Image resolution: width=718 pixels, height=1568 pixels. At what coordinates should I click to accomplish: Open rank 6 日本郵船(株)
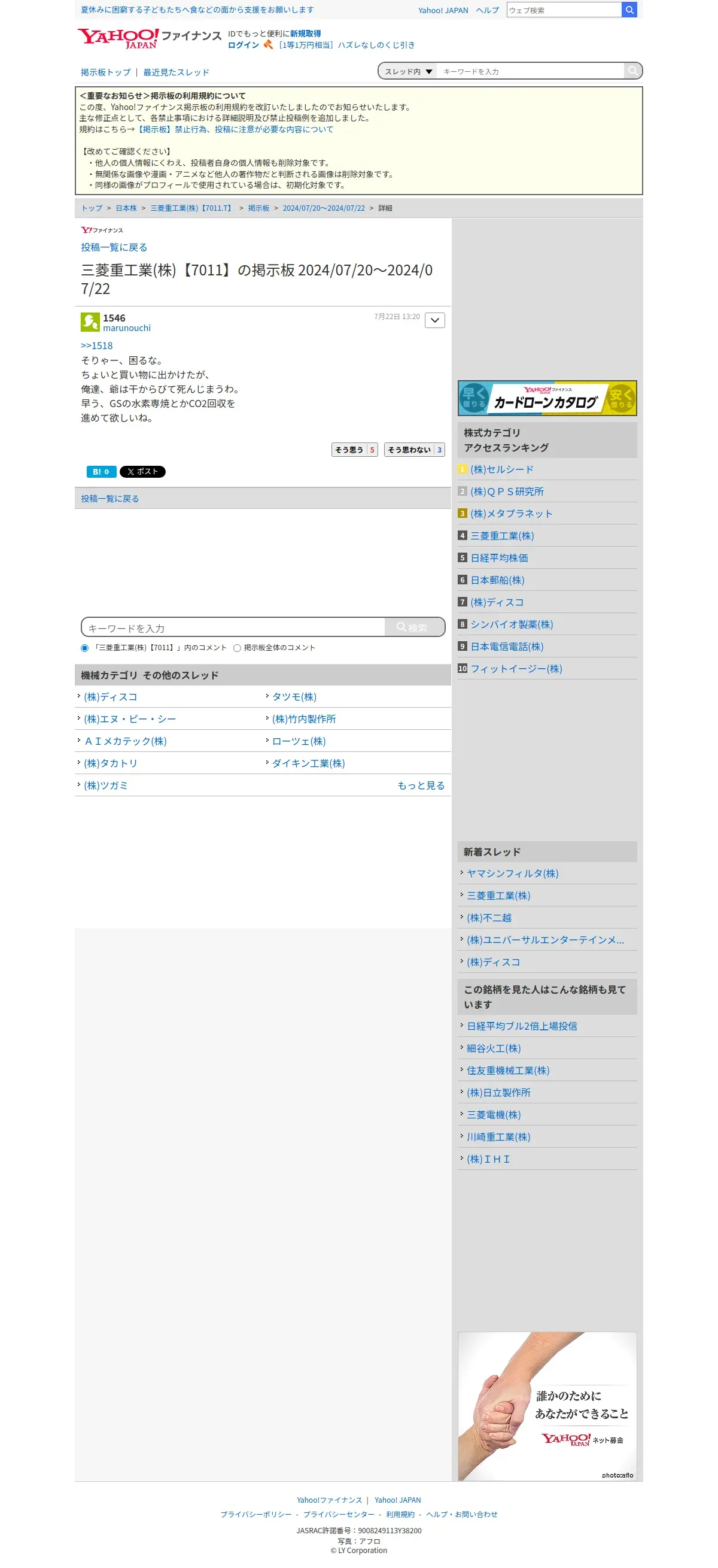[497, 580]
